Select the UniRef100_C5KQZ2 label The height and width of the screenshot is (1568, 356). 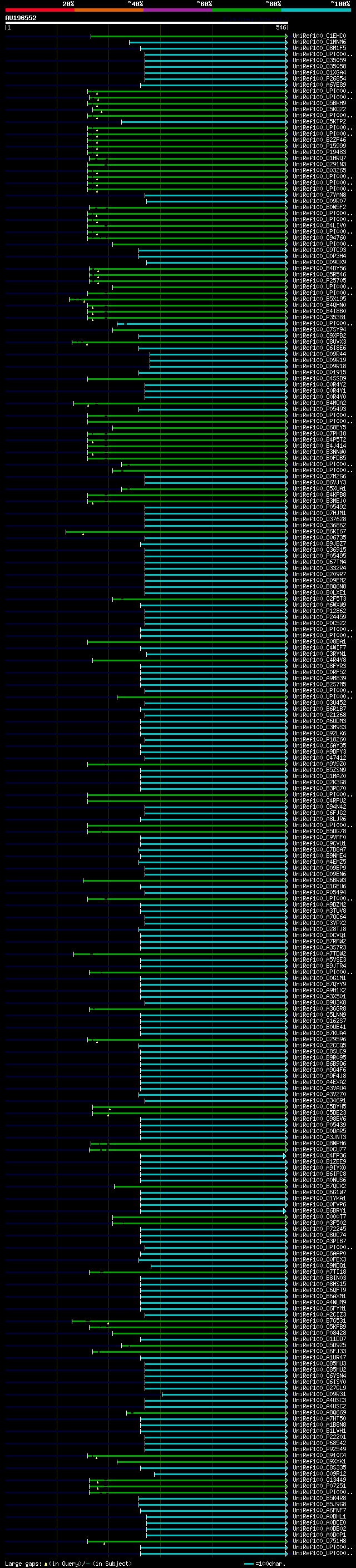pyautogui.click(x=319, y=109)
